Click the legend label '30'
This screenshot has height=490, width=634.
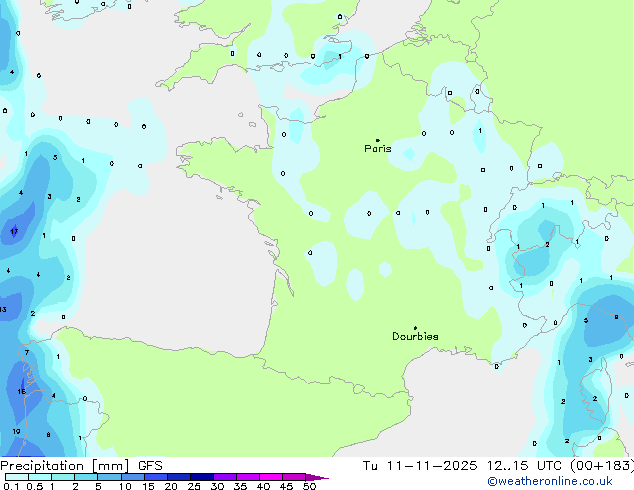coord(217,486)
